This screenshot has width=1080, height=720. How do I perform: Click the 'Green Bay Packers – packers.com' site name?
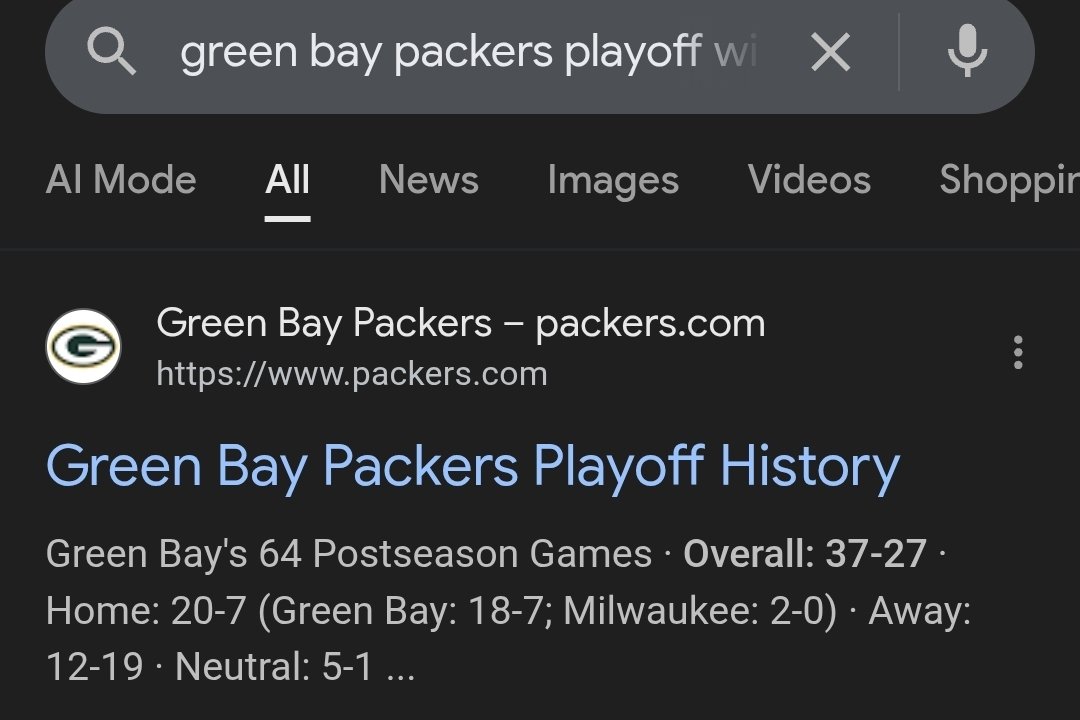[461, 323]
